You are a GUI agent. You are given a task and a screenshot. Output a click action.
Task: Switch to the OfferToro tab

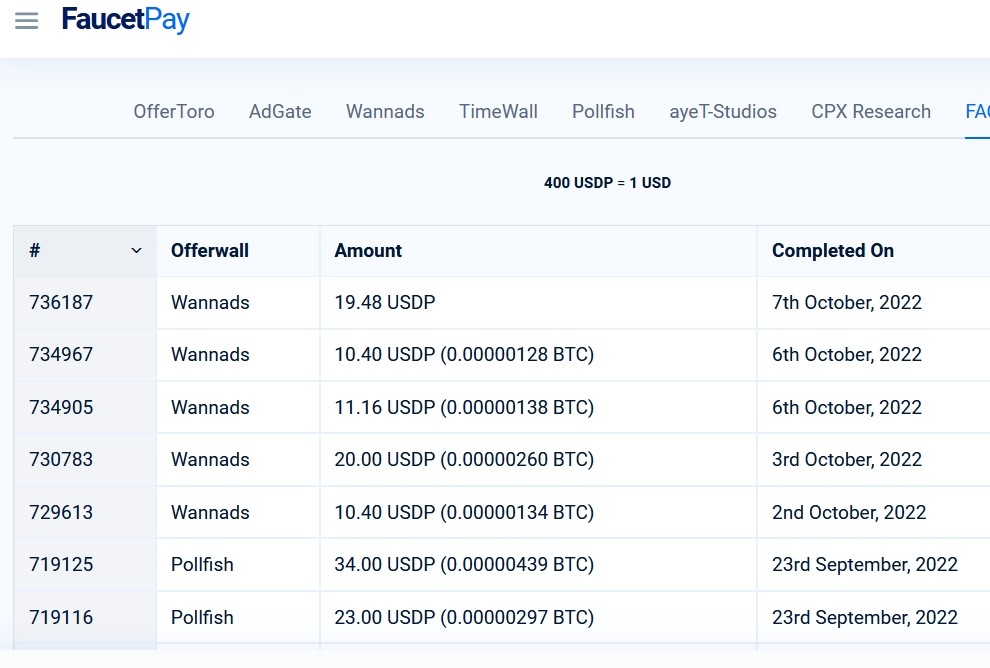pos(174,112)
